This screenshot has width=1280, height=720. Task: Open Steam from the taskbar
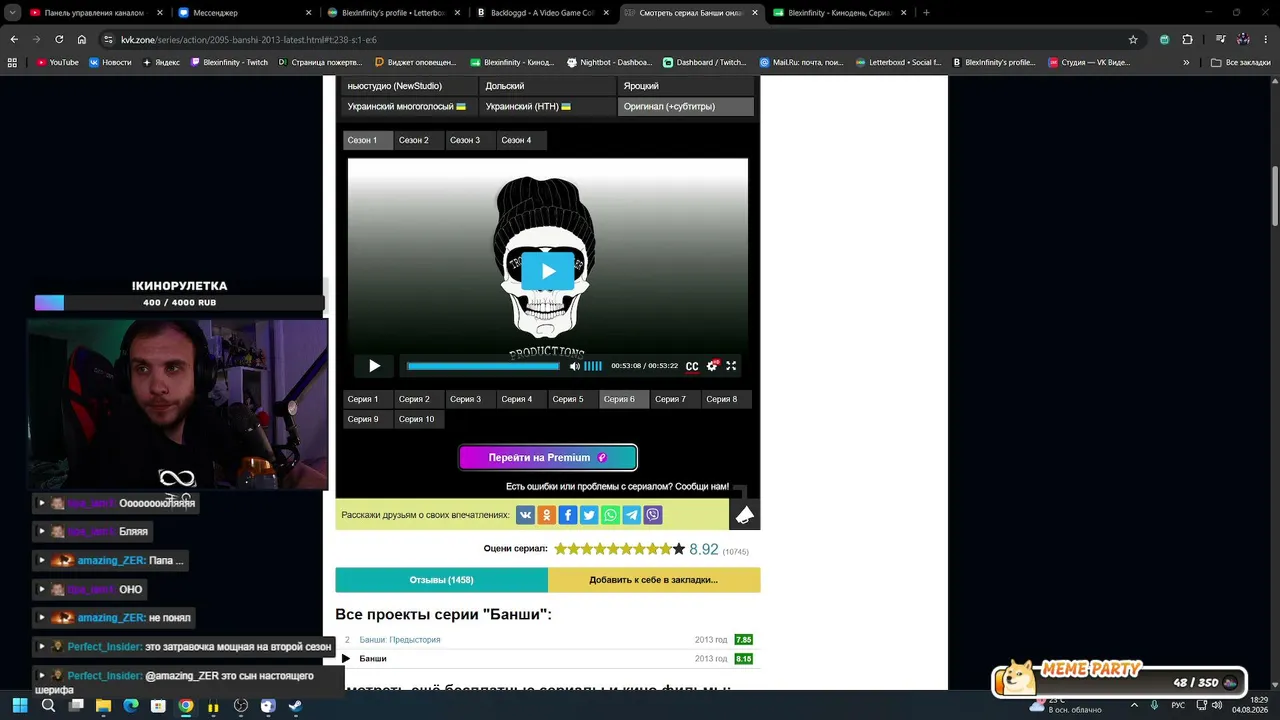point(295,706)
